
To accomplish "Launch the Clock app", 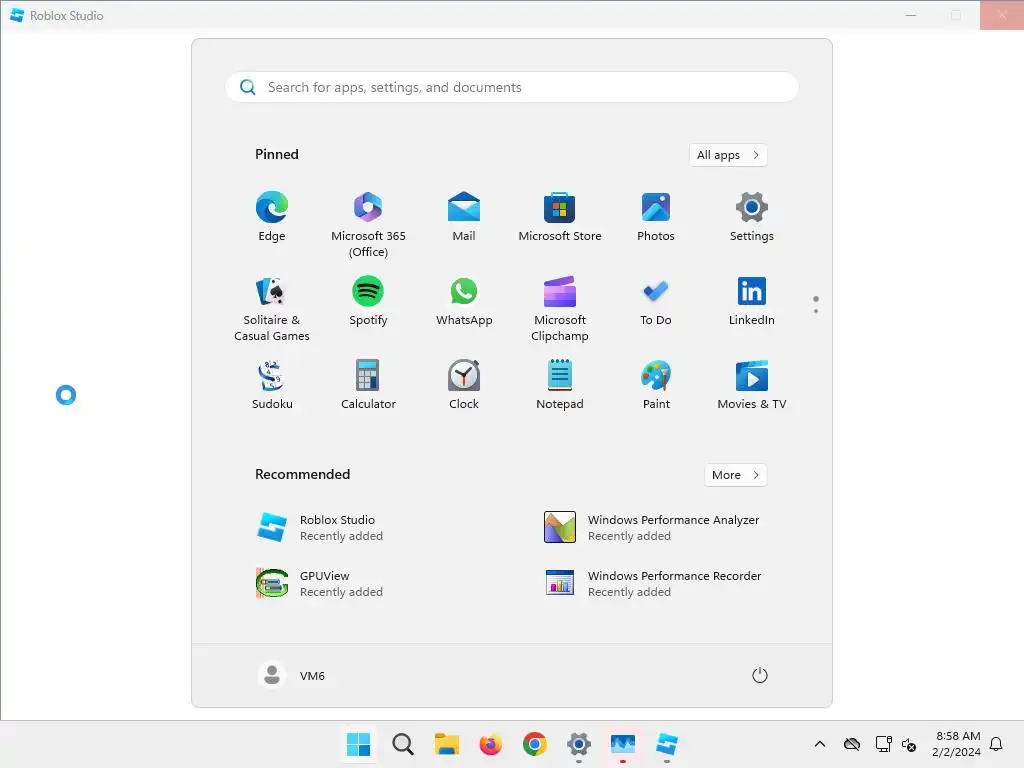I will (464, 386).
